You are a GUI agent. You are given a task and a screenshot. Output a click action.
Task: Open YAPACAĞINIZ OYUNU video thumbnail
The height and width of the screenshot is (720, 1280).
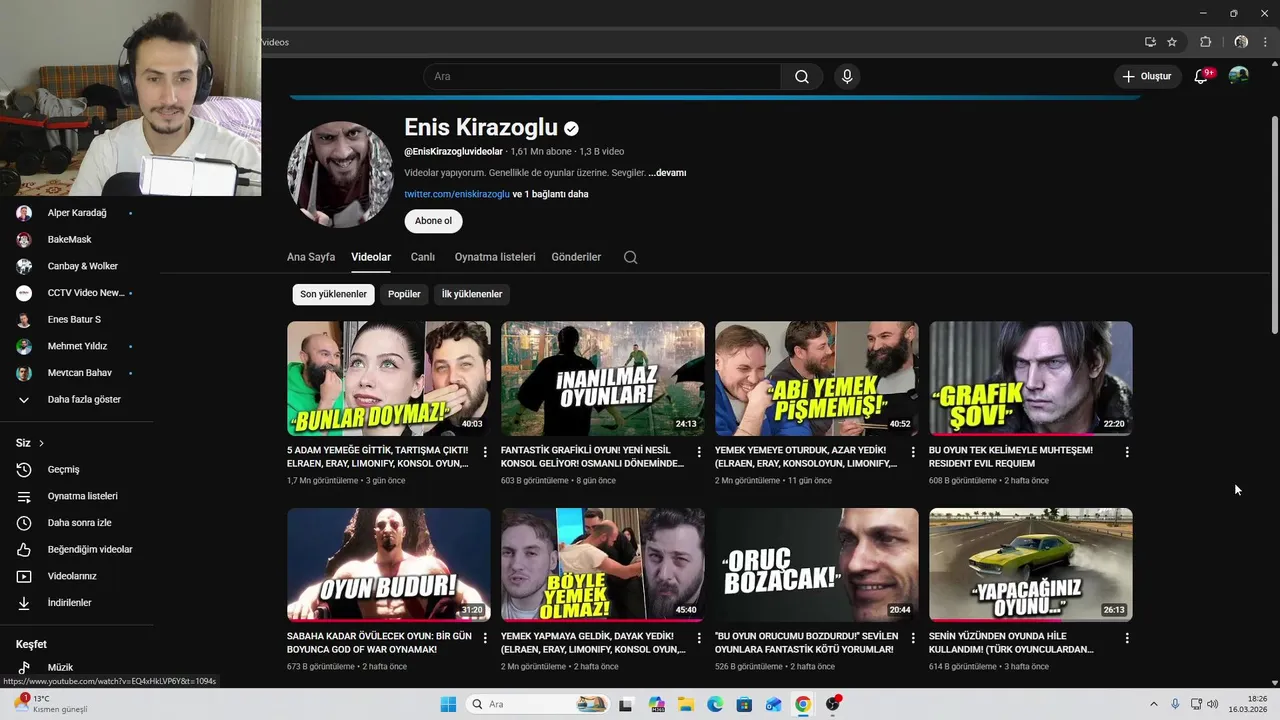1031,565
